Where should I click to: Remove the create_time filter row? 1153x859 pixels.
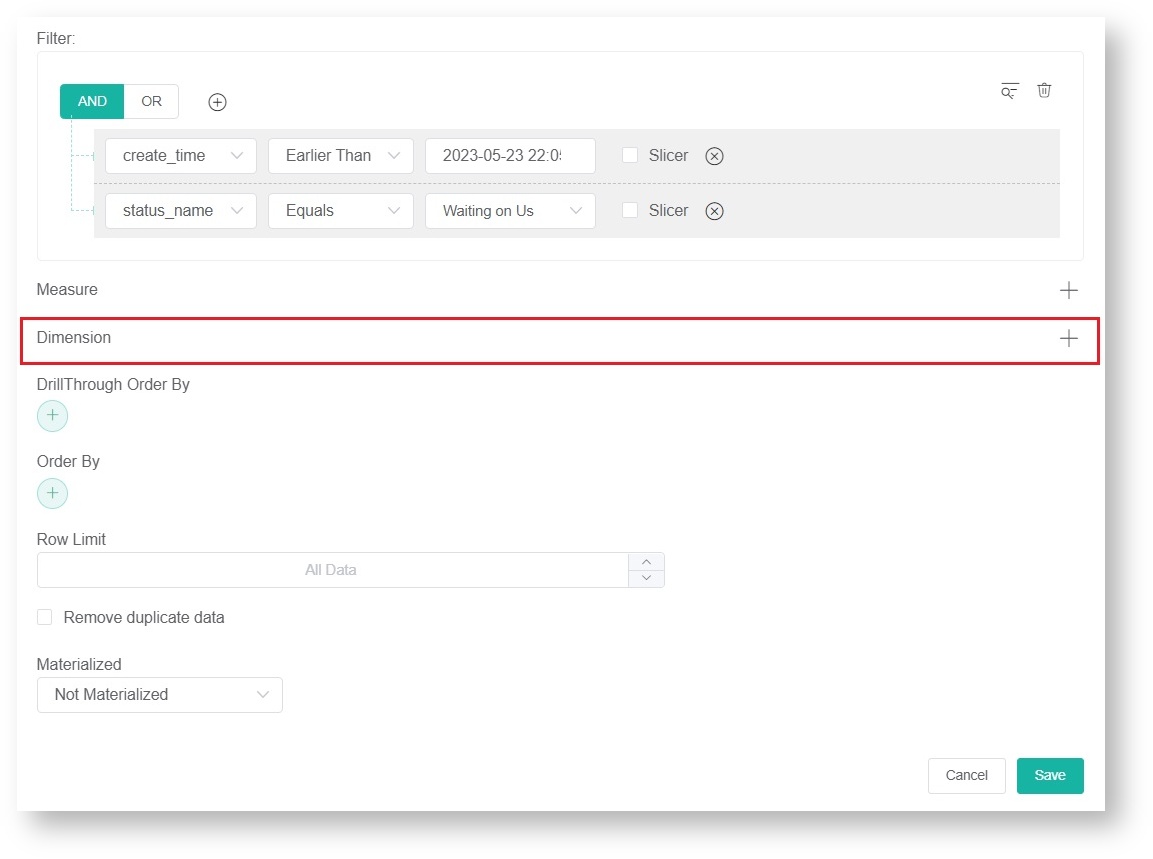714,156
